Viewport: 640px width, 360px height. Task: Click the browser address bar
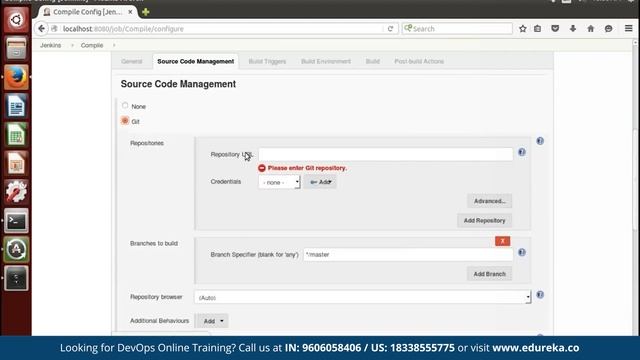(220, 29)
